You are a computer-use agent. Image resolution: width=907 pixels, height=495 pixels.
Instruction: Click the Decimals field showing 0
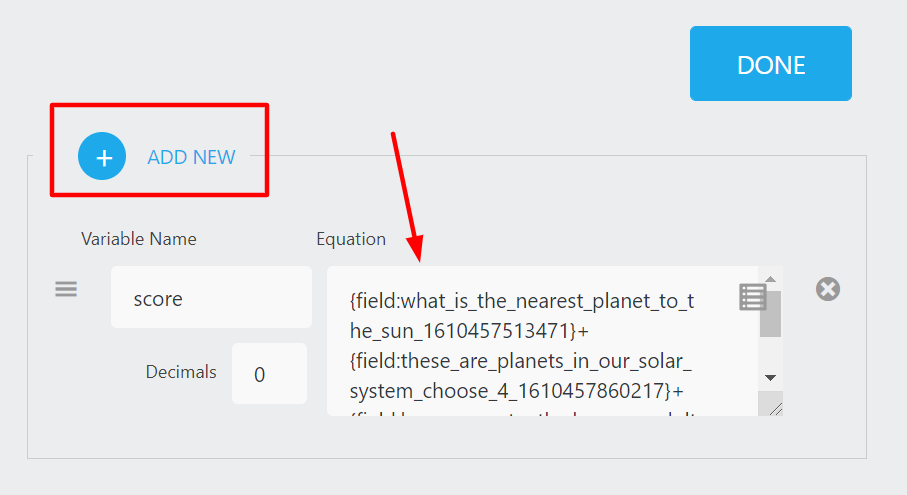(269, 374)
